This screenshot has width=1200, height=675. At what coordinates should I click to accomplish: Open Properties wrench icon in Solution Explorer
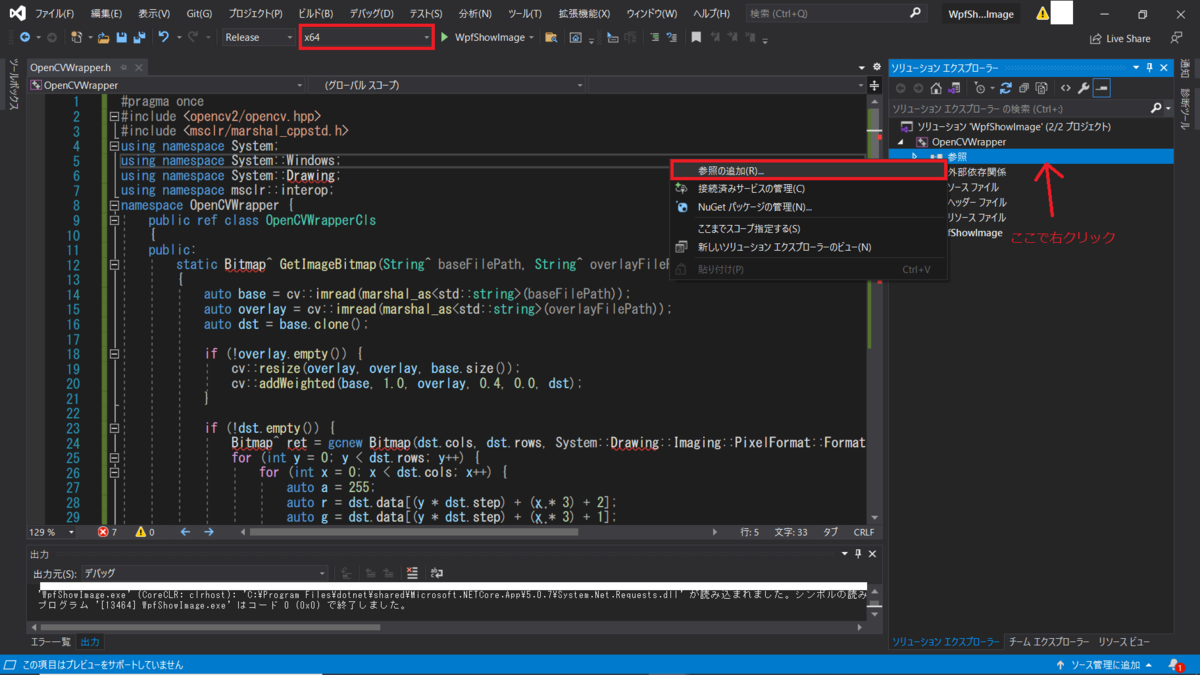tap(1083, 88)
